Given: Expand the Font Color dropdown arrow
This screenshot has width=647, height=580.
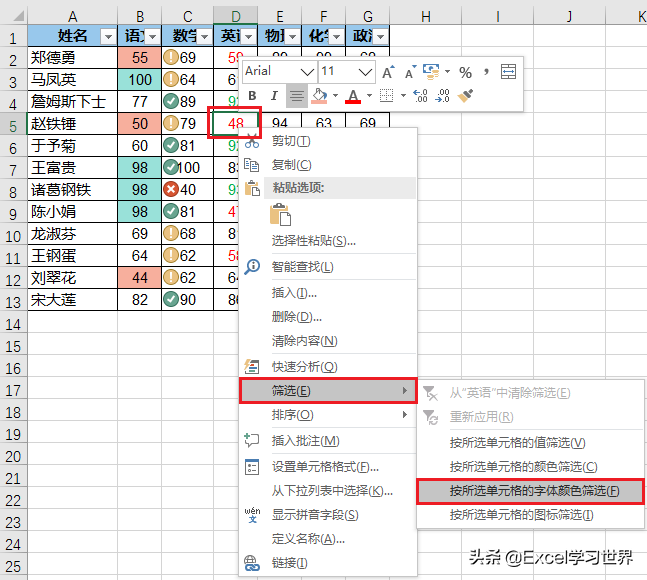Looking at the screenshot, I should (x=369, y=96).
